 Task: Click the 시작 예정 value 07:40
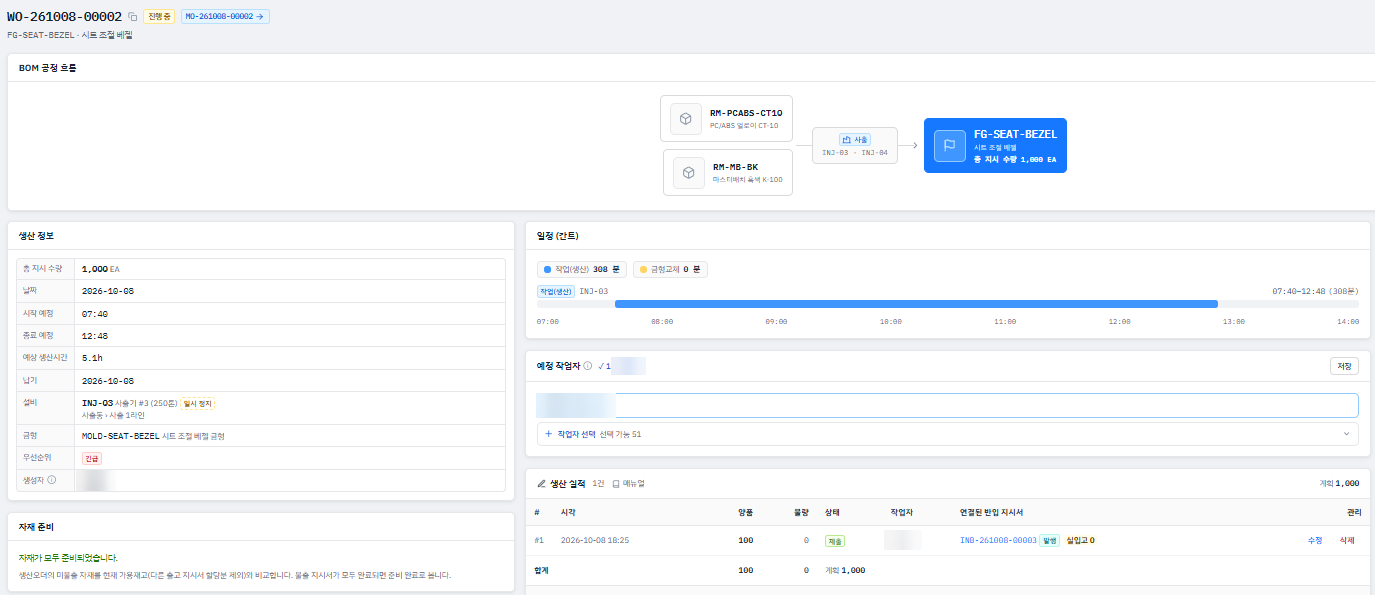coord(95,314)
